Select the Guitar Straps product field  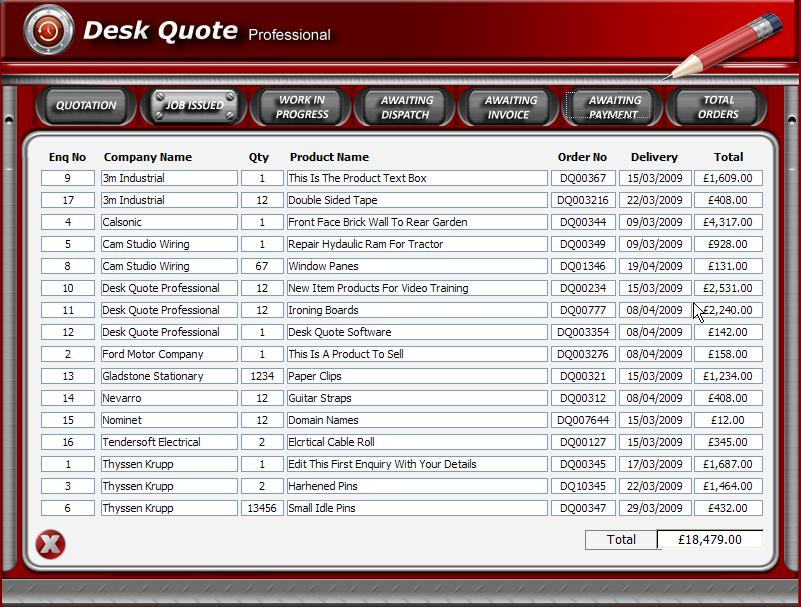pyautogui.click(x=416, y=398)
